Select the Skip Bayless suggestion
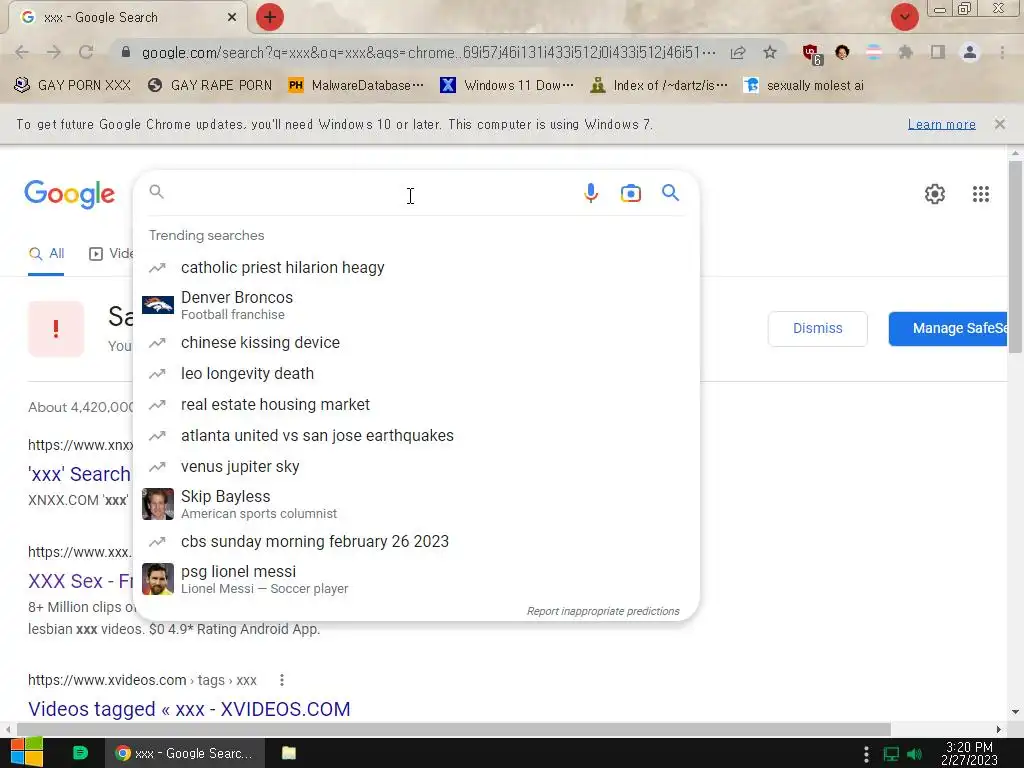 [x=416, y=504]
